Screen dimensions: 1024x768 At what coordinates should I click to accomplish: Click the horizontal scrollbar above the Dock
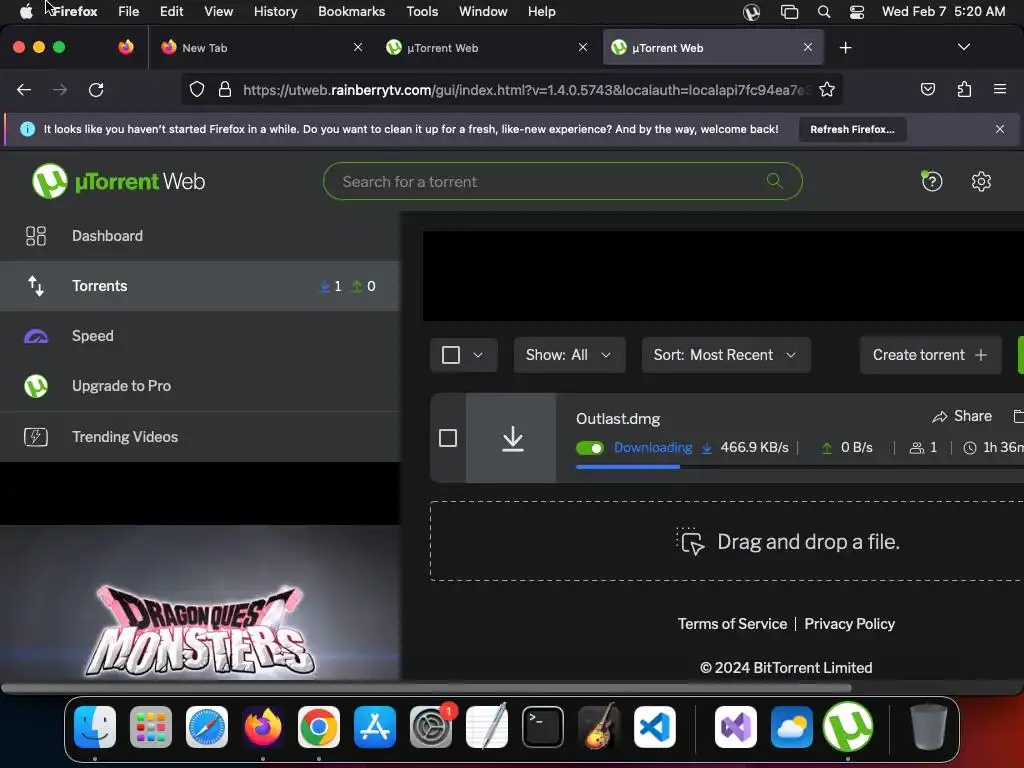pyautogui.click(x=426, y=688)
